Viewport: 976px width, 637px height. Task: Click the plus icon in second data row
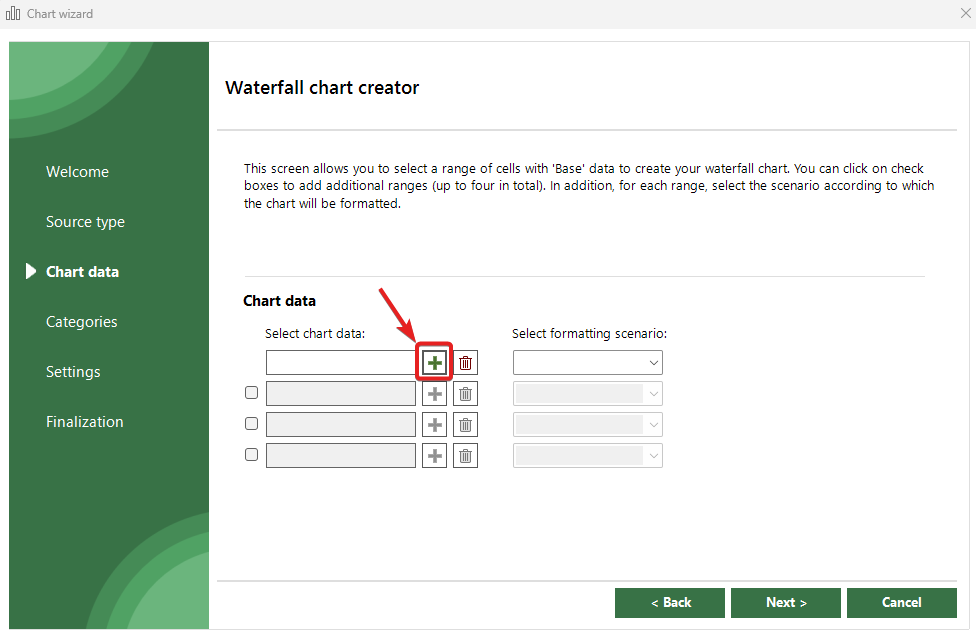pyautogui.click(x=434, y=394)
